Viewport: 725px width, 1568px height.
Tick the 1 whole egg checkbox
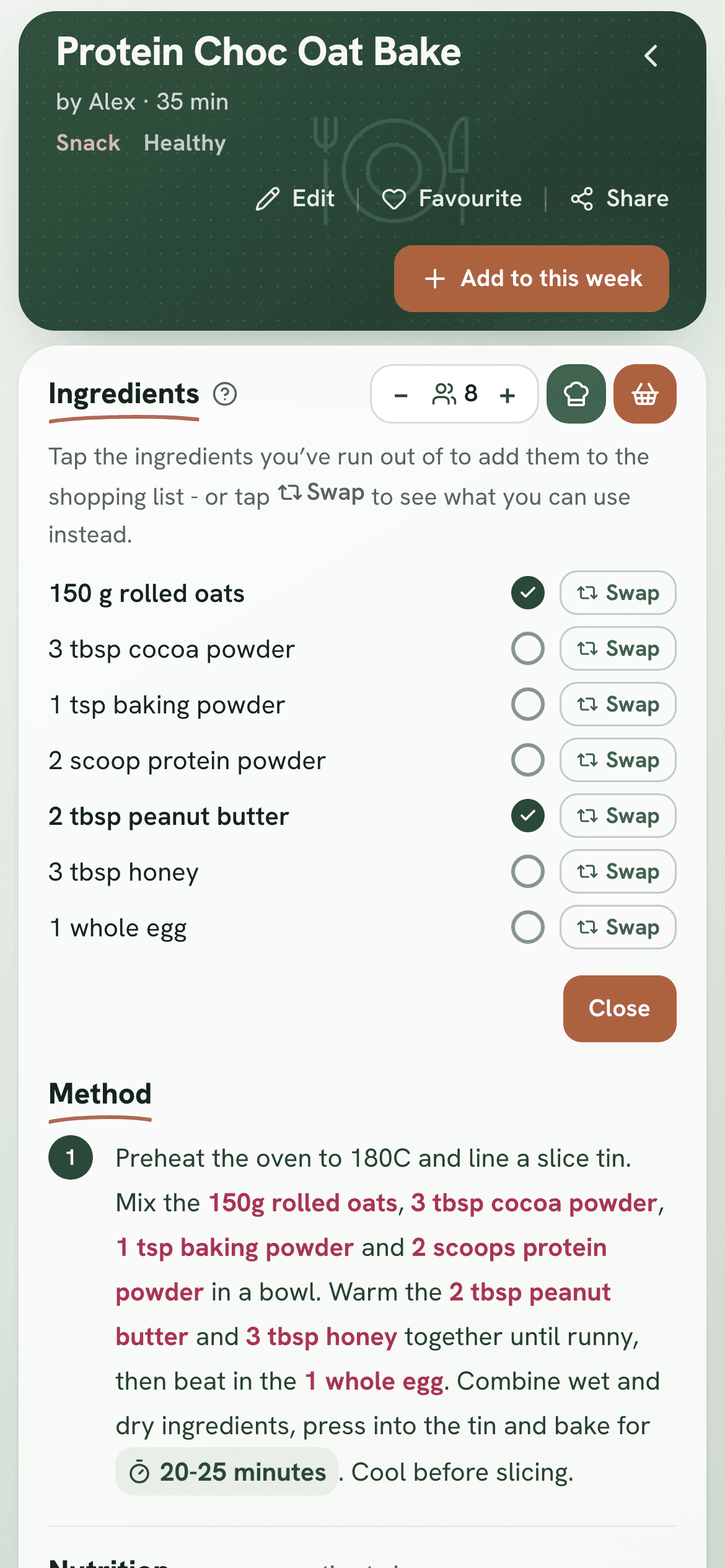pos(528,927)
